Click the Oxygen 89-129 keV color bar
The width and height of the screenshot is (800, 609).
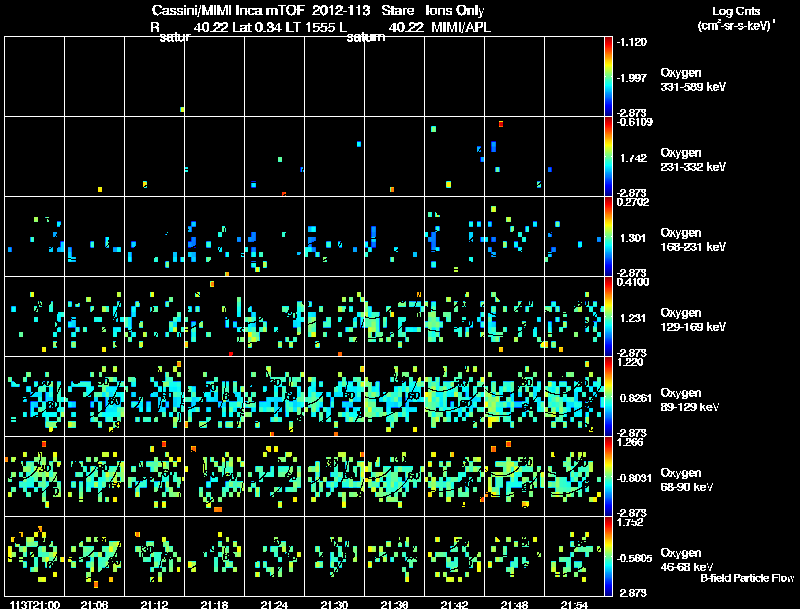[x=608, y=397]
